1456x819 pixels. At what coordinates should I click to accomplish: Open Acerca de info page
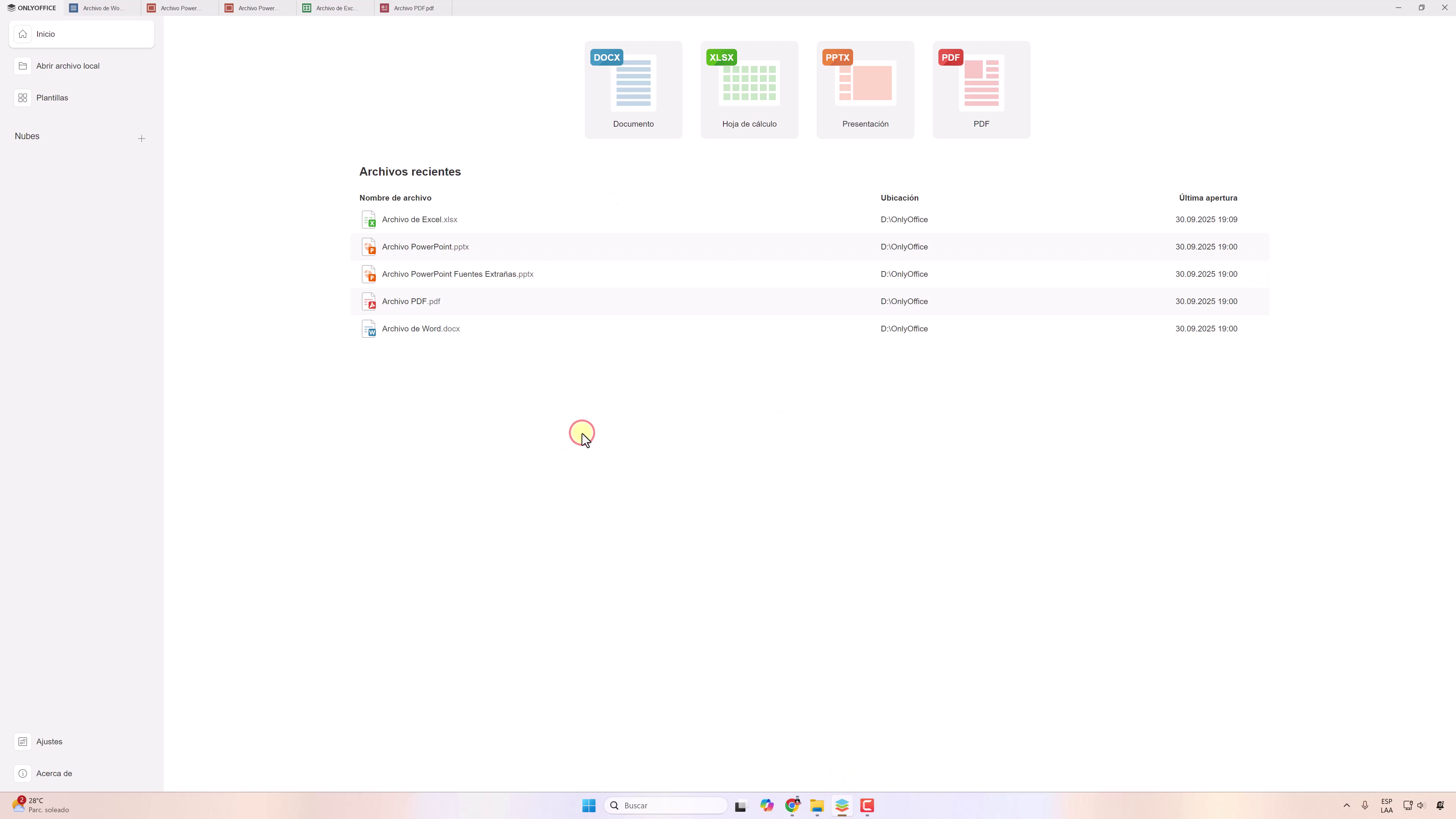[x=54, y=773]
